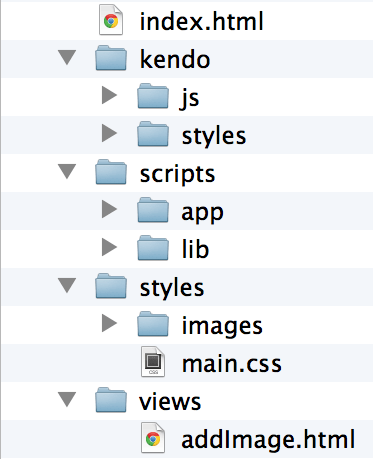The image size is (373, 459).
Task: Click the index.html Chrome file icon
Action: click(x=111, y=20)
